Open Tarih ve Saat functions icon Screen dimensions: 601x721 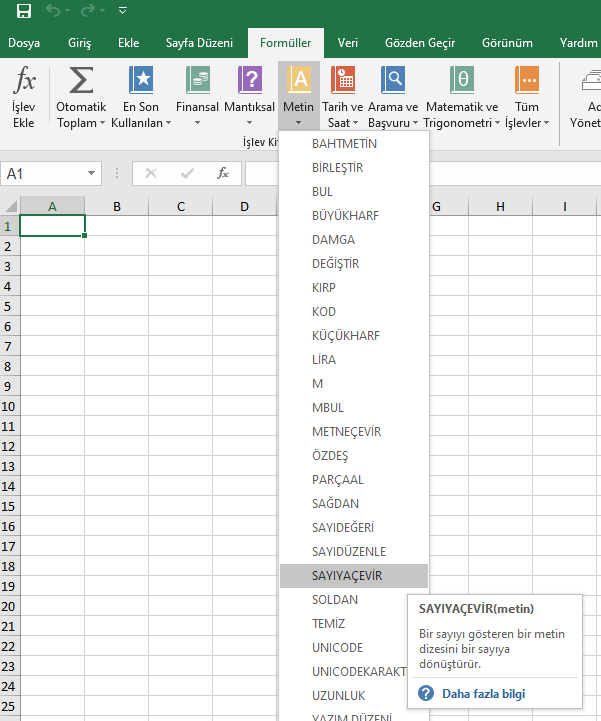343,82
